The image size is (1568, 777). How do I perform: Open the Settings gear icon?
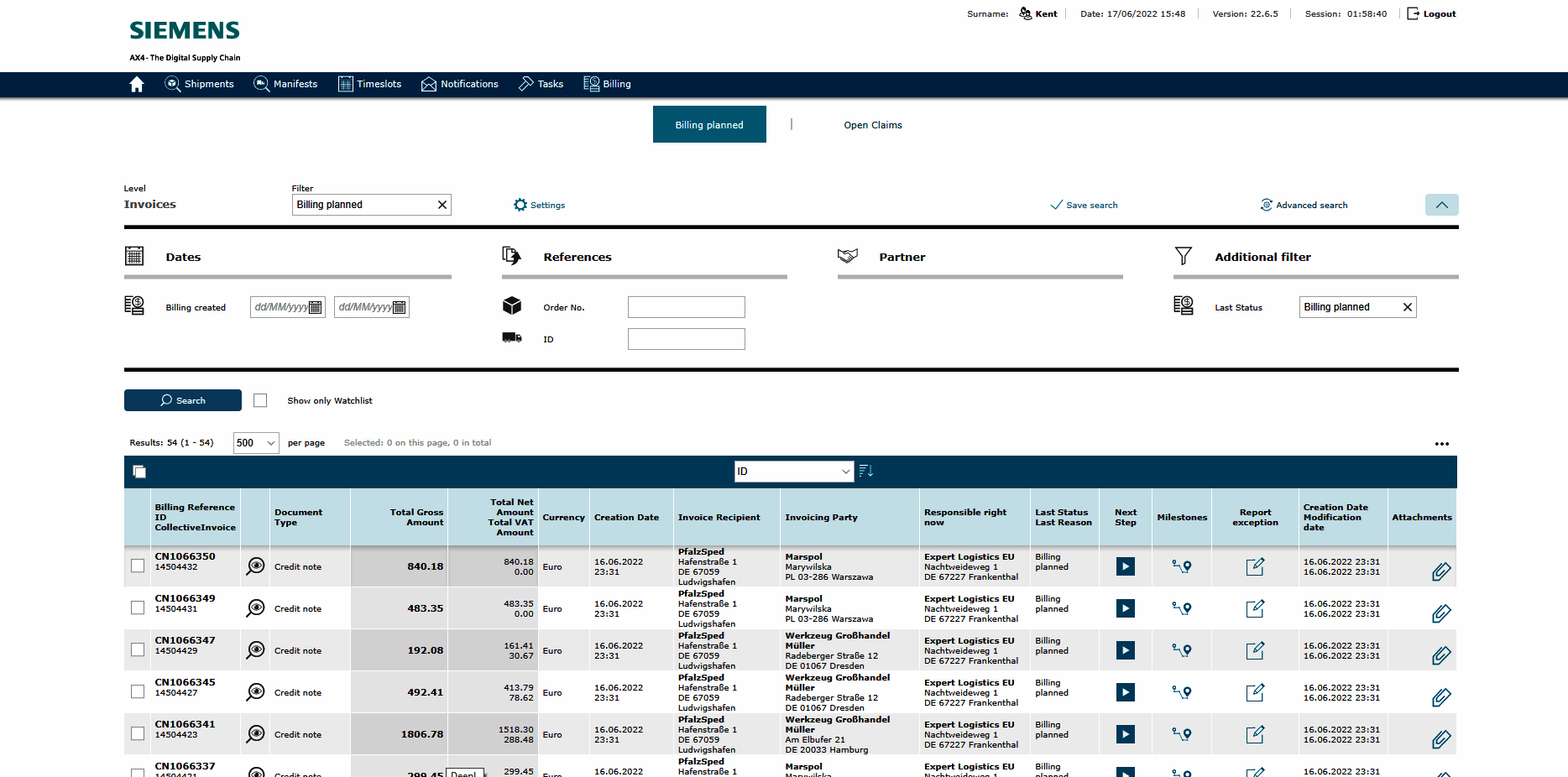point(520,205)
